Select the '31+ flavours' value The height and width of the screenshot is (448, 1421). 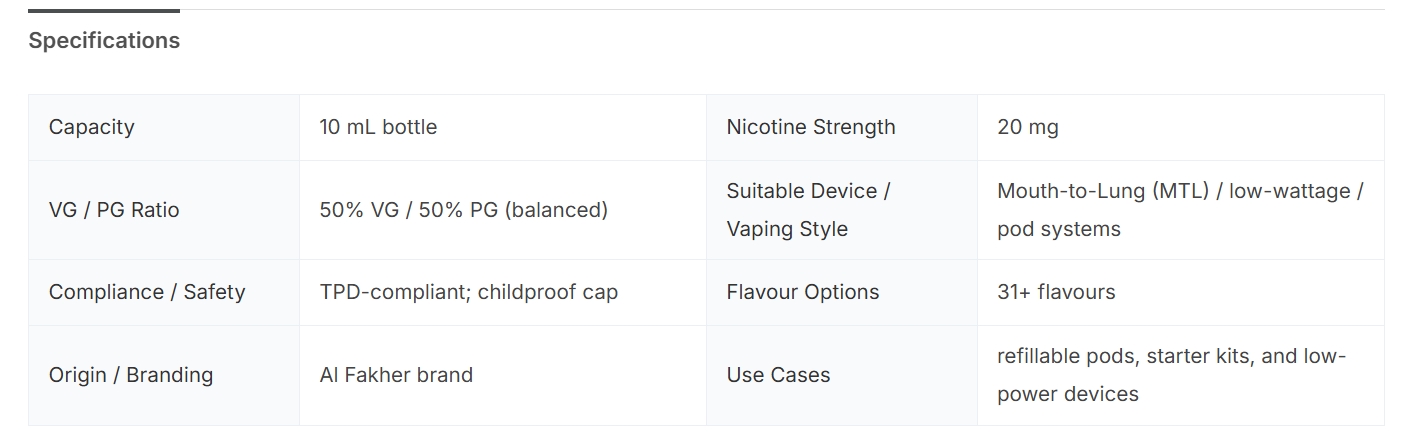point(1055,292)
